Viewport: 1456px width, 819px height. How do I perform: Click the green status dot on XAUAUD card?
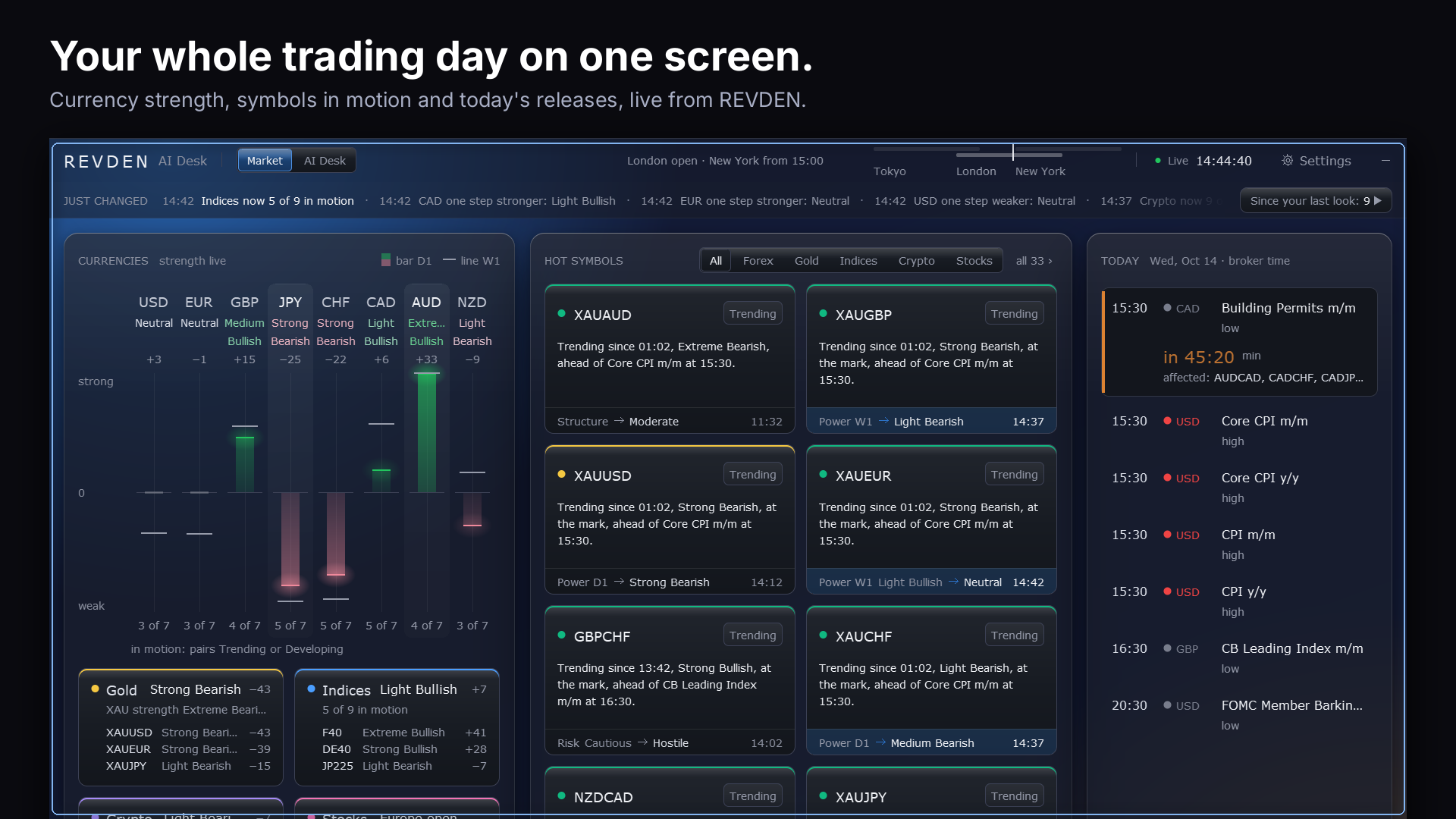[x=562, y=313]
